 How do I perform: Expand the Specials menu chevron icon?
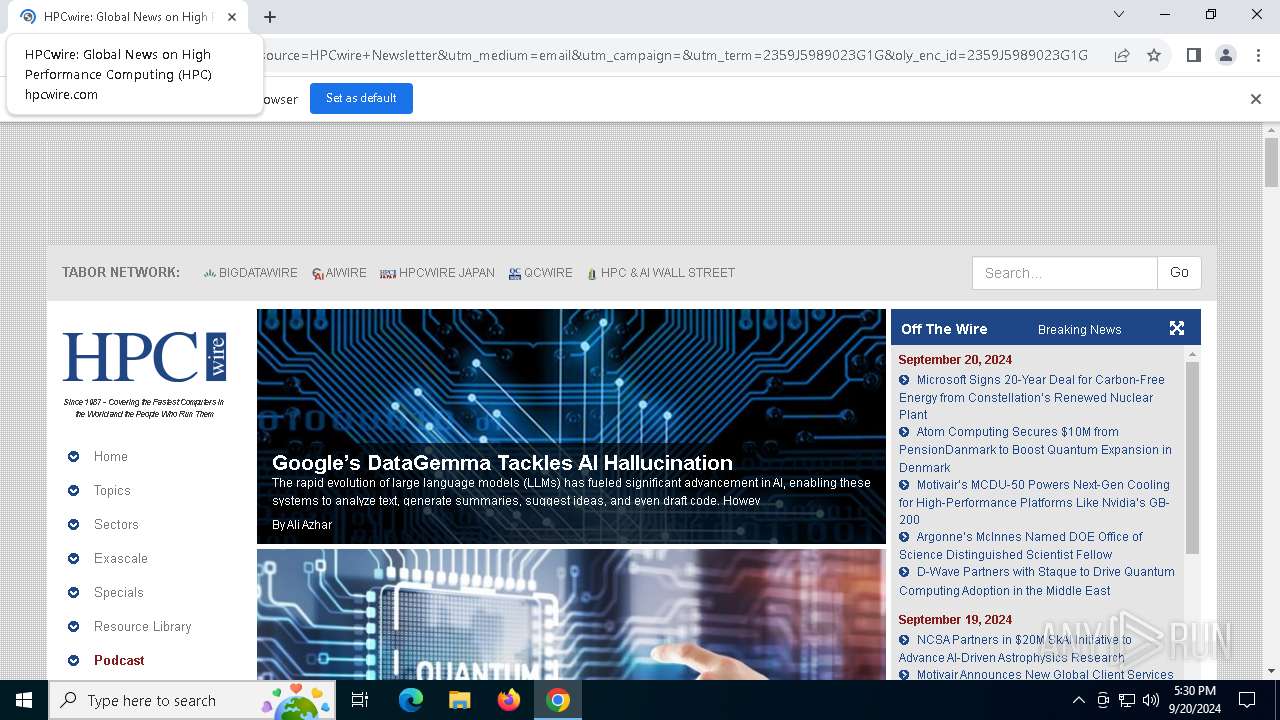[x=73, y=593]
